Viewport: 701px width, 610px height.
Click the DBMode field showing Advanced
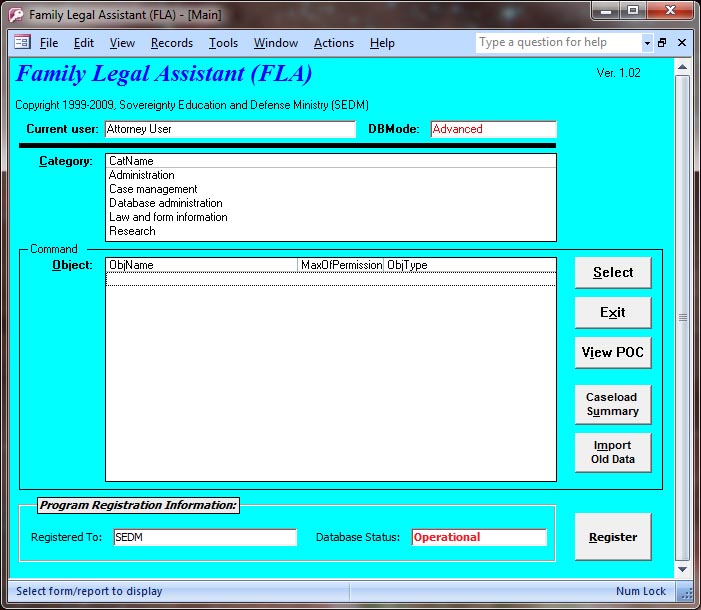(x=494, y=129)
